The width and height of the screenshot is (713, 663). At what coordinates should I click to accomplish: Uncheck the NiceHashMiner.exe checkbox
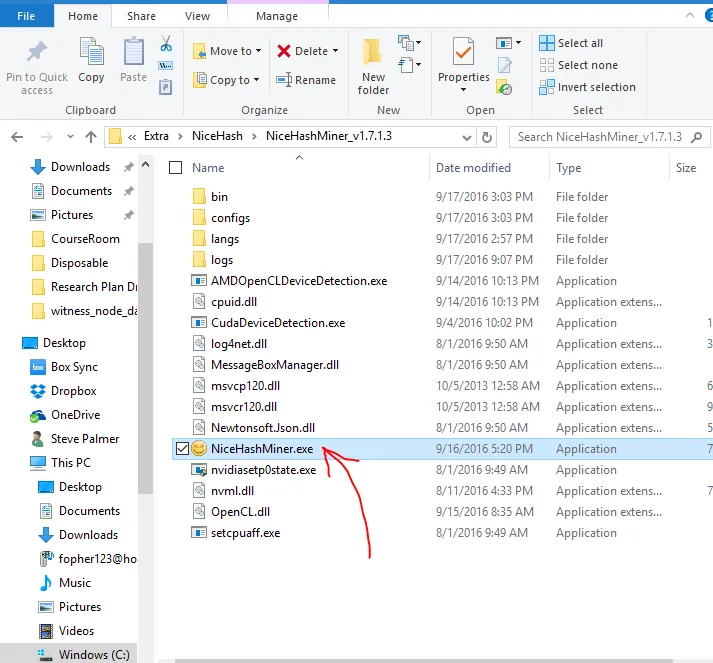click(x=182, y=449)
